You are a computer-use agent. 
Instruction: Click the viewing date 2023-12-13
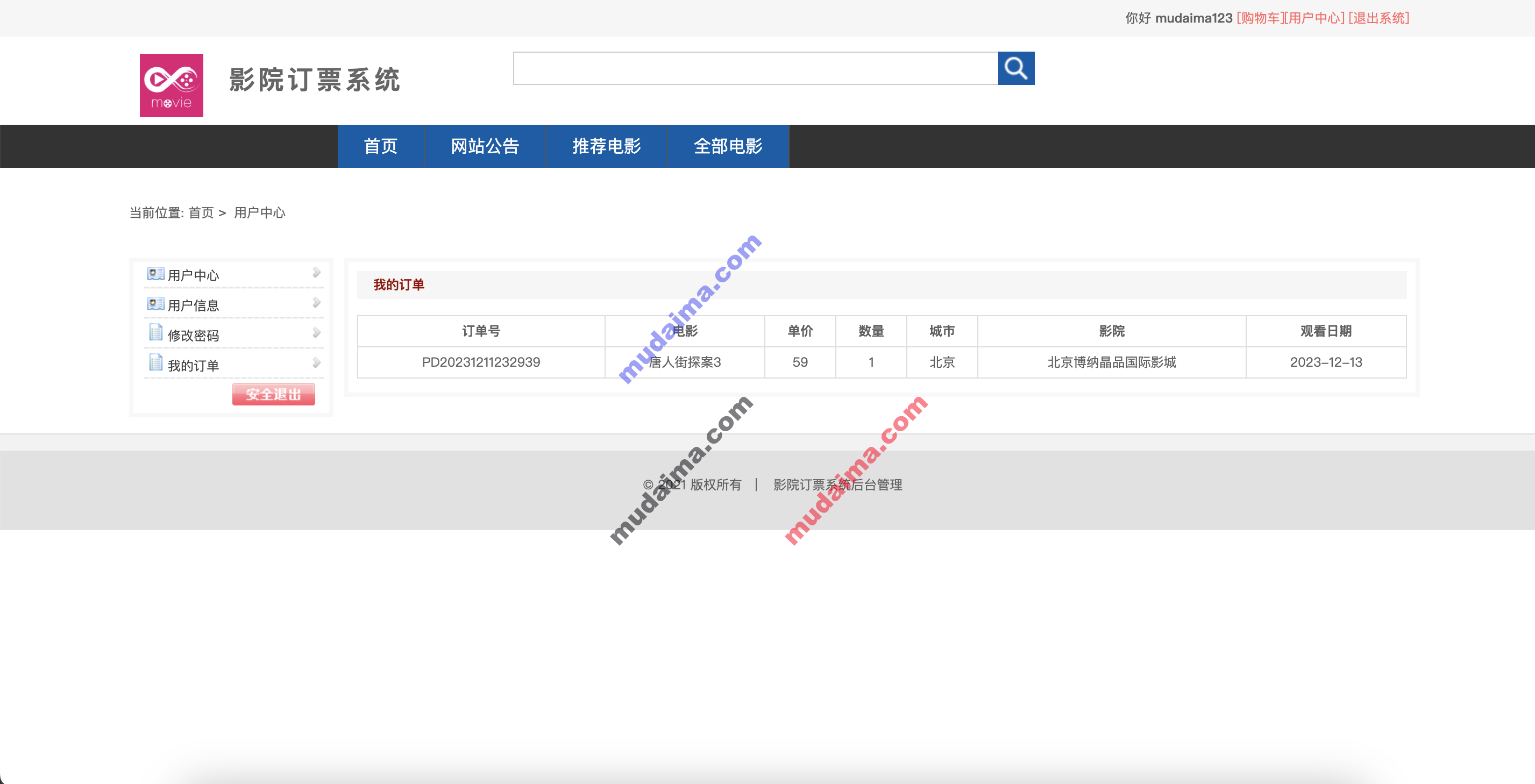click(x=1326, y=362)
